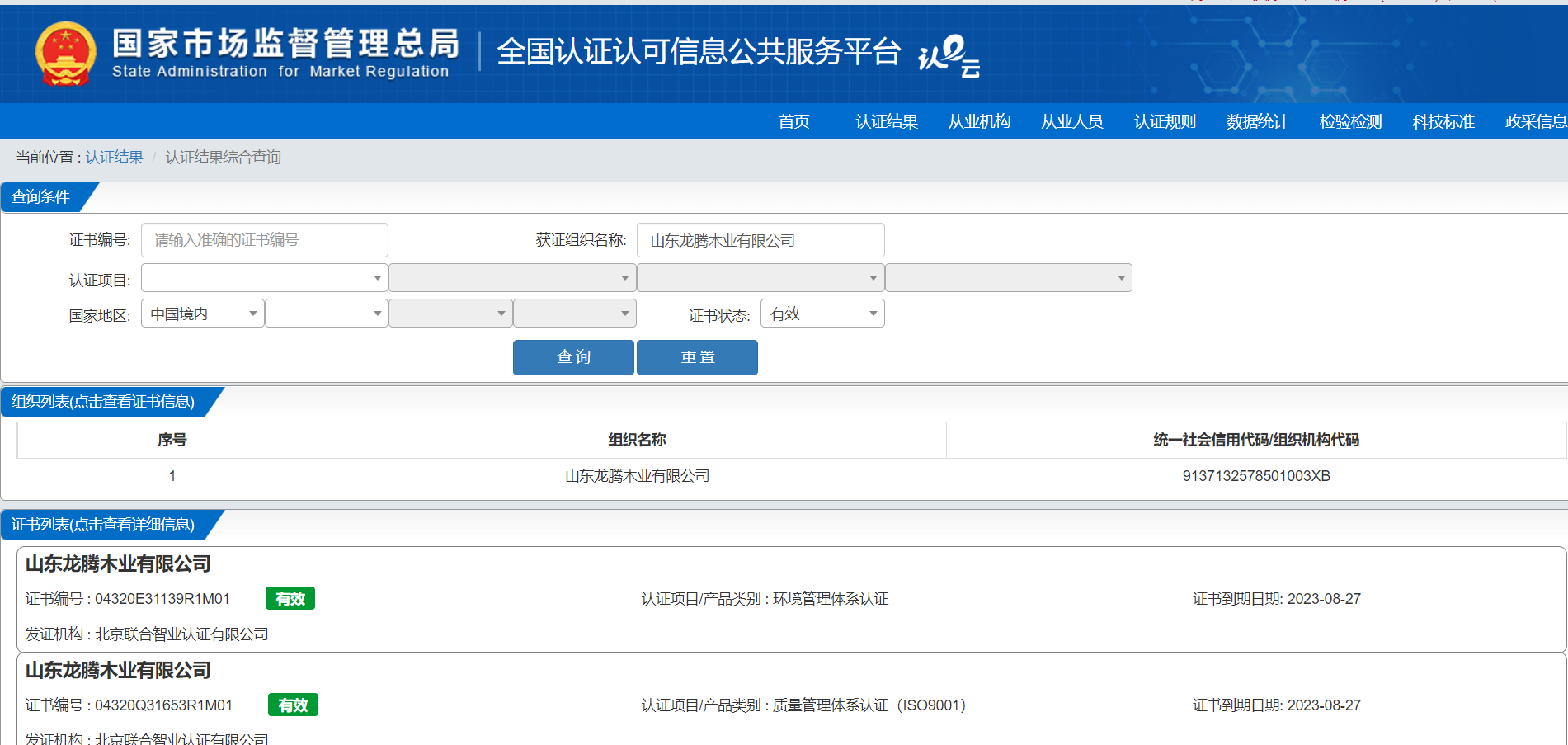
Task: Select 检验检测 in the nav bar
Action: pos(1350,121)
